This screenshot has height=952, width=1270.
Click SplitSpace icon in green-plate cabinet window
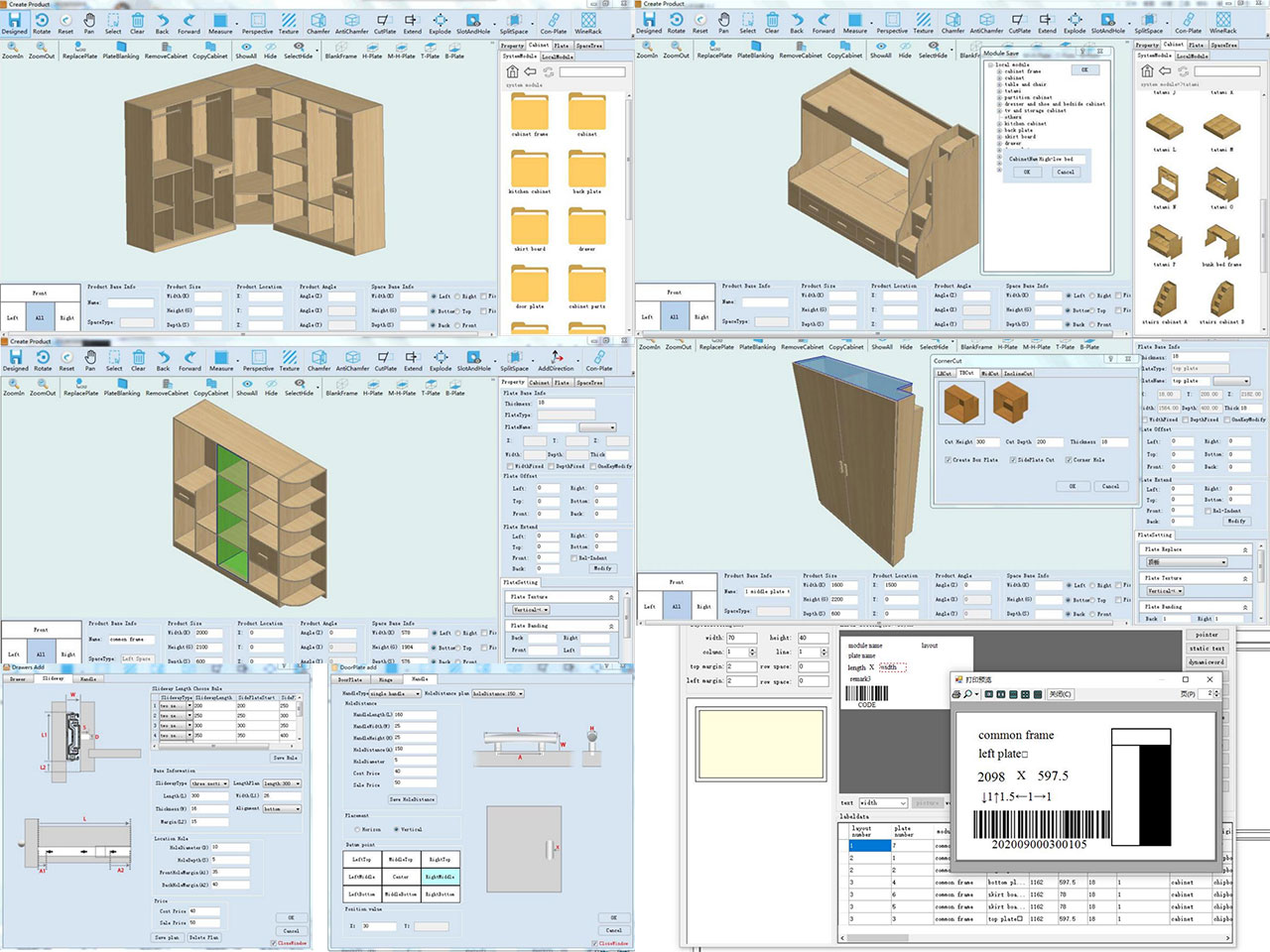(x=514, y=358)
